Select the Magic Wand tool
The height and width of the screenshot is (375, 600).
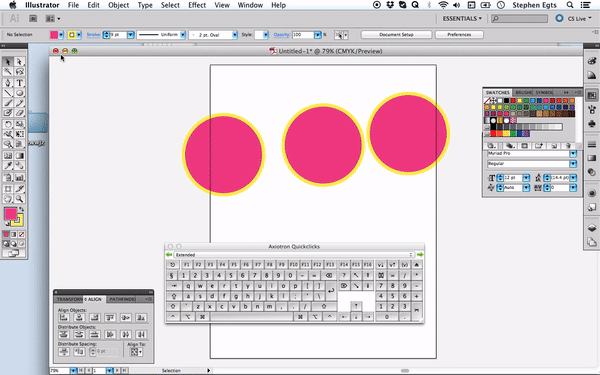[8, 72]
